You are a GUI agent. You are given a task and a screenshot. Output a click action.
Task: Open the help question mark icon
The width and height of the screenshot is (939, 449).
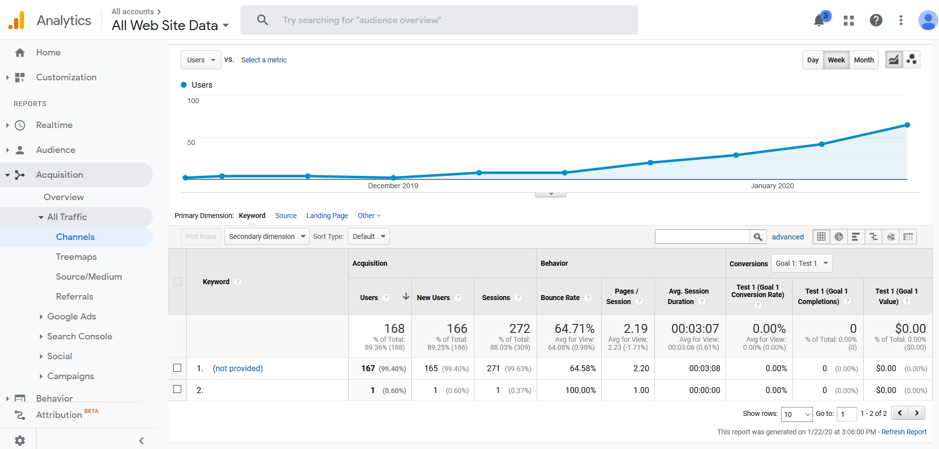(x=876, y=20)
